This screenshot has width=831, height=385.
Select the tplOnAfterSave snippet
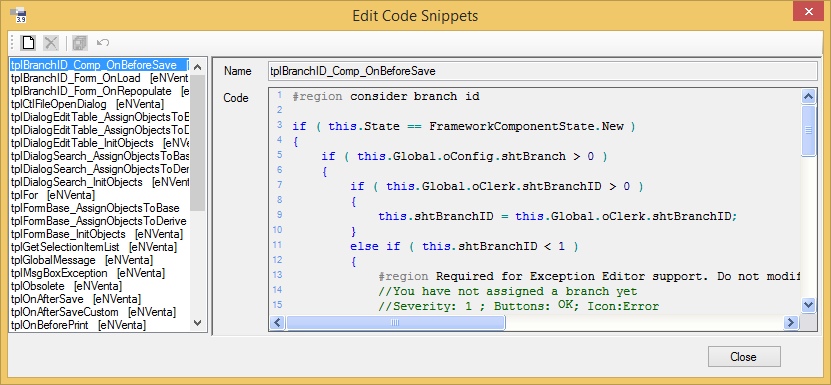pos(99,299)
